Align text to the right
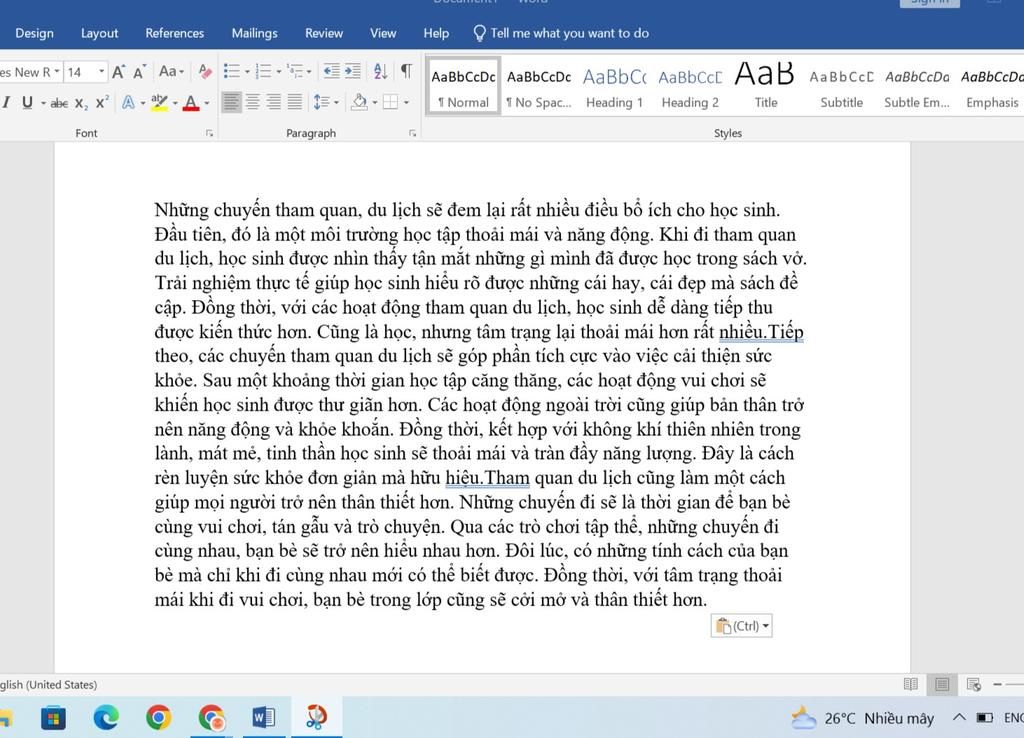This screenshot has width=1024, height=738. 274,102
